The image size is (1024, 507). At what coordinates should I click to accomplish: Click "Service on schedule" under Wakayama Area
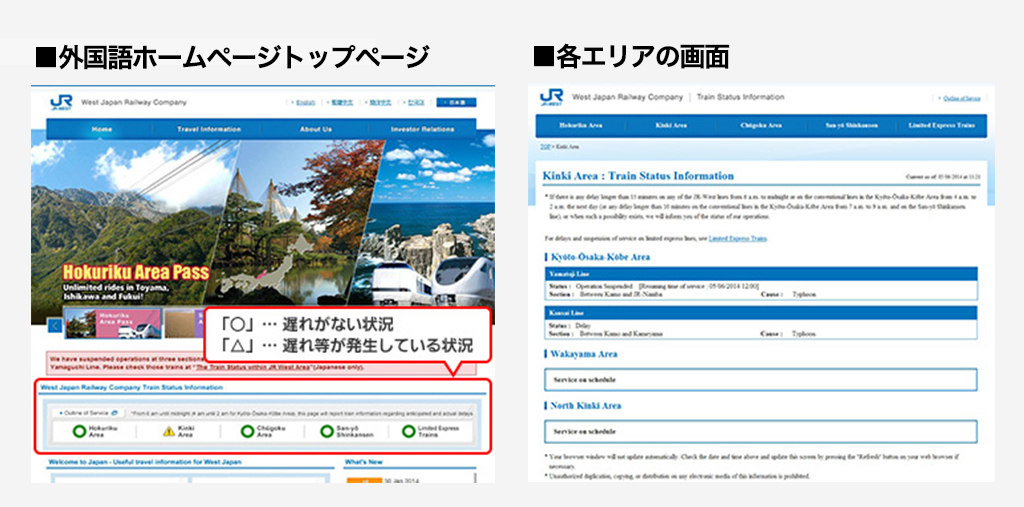tap(761, 380)
